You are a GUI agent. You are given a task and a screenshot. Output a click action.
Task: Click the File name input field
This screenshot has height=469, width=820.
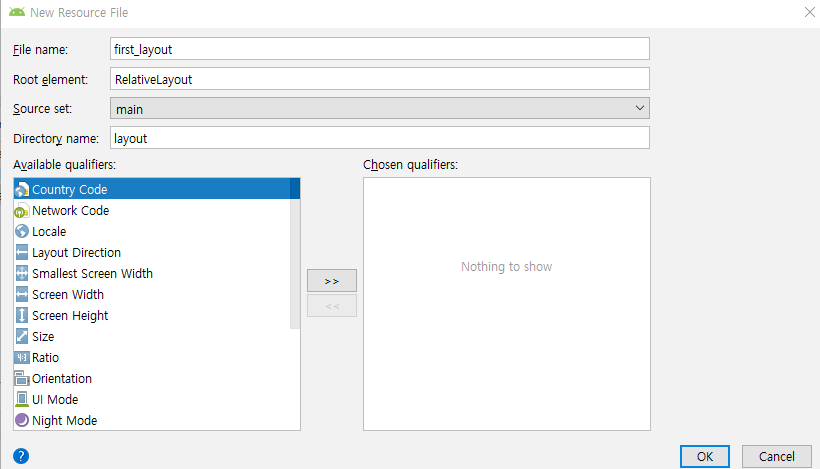[380, 49]
